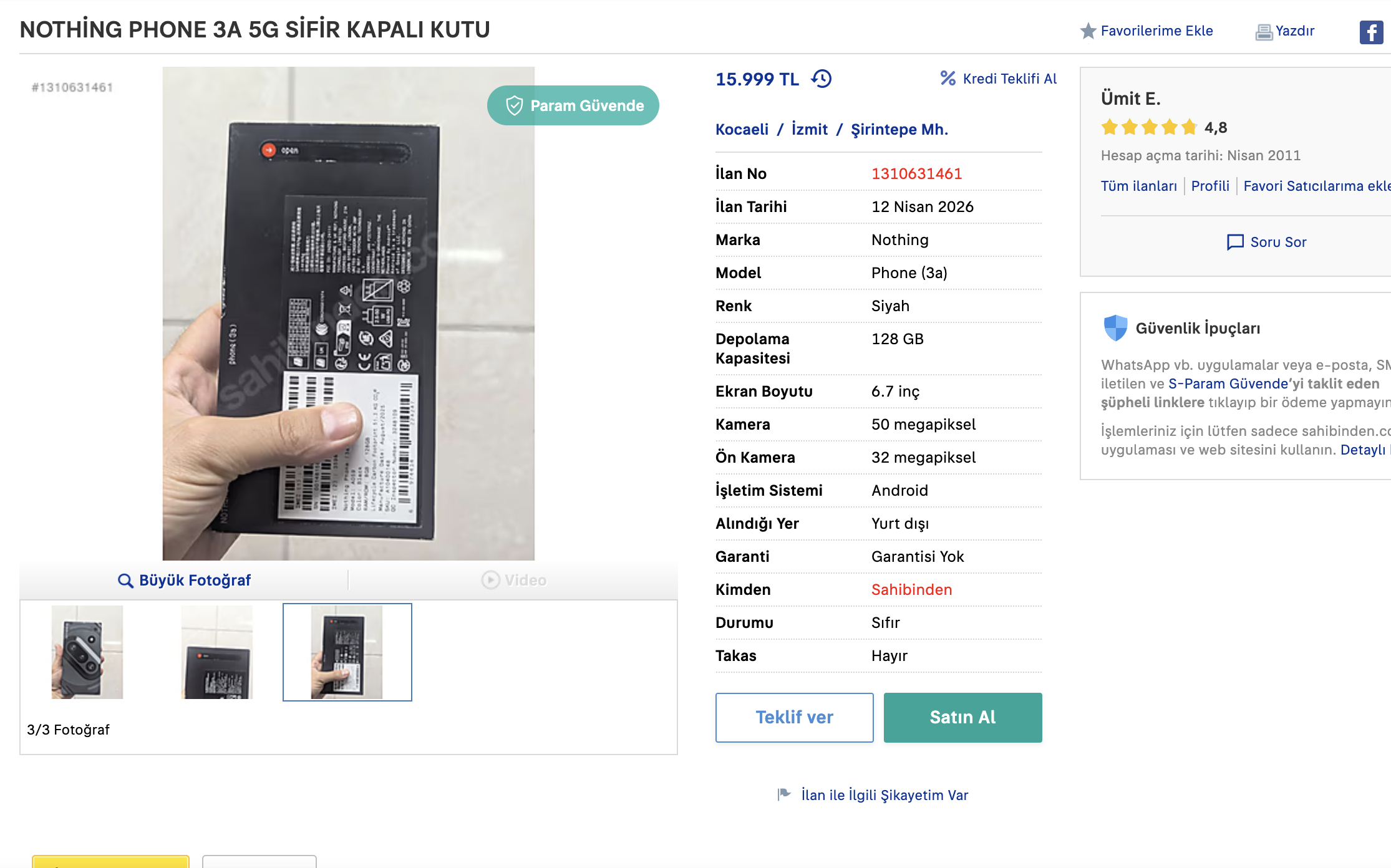Screen dimensions: 1391x868
Task: Click the Hesap açma tarihi text
Action: pyautogui.click(x=1200, y=155)
